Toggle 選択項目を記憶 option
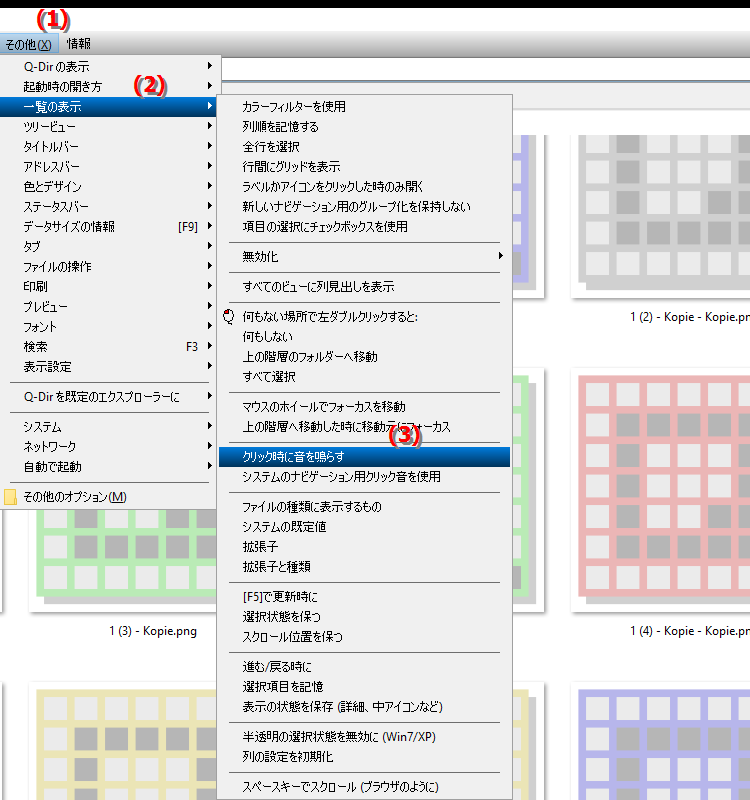Screen dimensions: 750x800 pyautogui.click(x=364, y=686)
